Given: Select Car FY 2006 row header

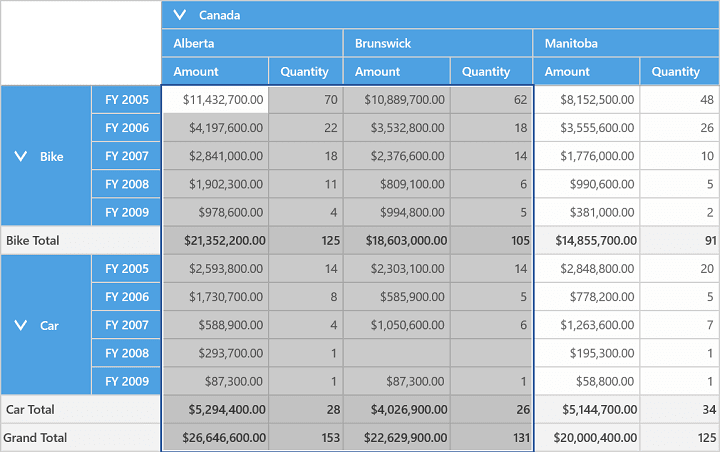Looking at the screenshot, I should click(126, 297).
